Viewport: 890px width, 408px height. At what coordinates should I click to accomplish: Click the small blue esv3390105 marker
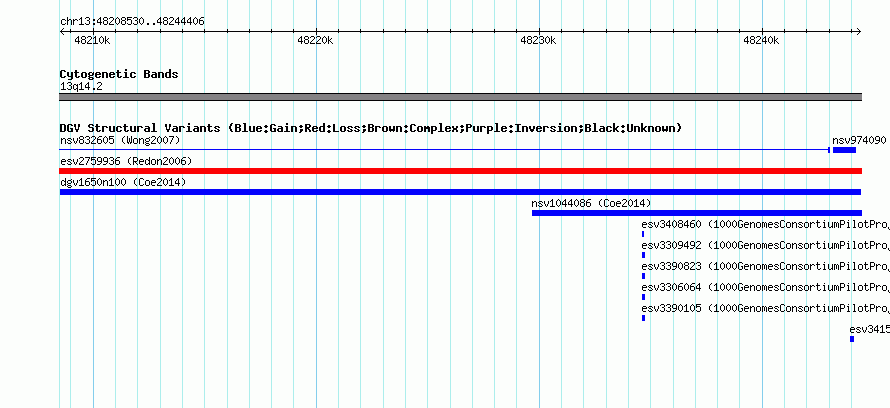tap(643, 318)
